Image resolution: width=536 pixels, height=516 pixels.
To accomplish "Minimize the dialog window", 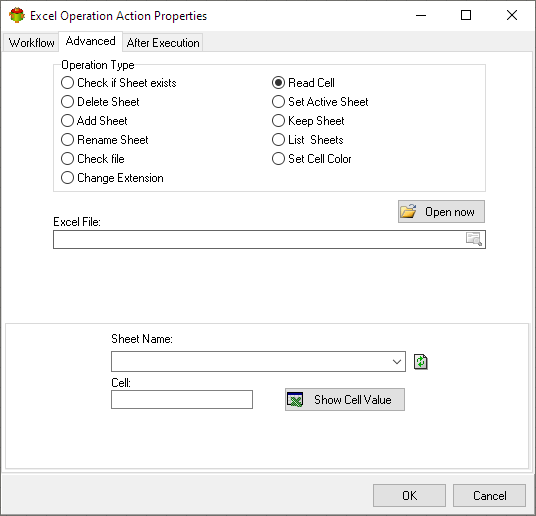I will click(x=421, y=15).
